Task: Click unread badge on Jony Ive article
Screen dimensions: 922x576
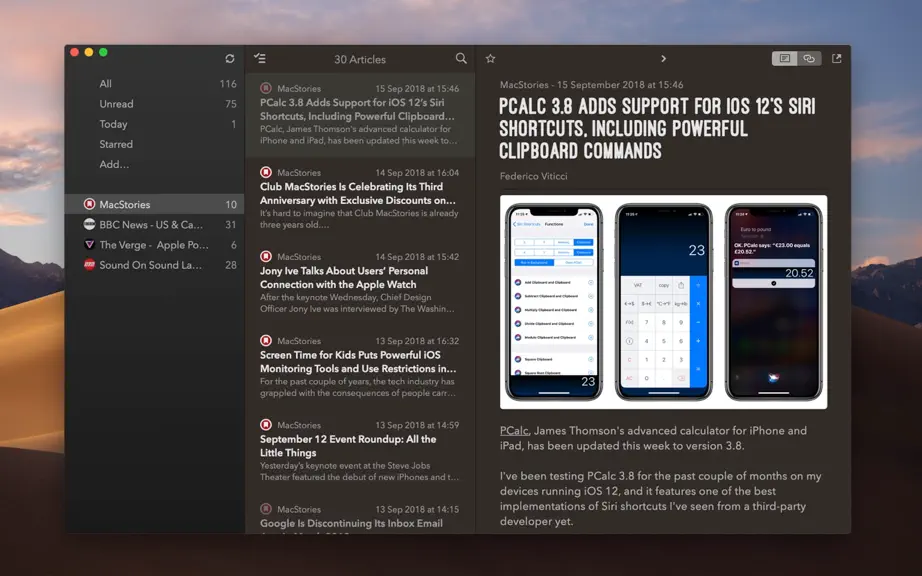Action: point(266,256)
